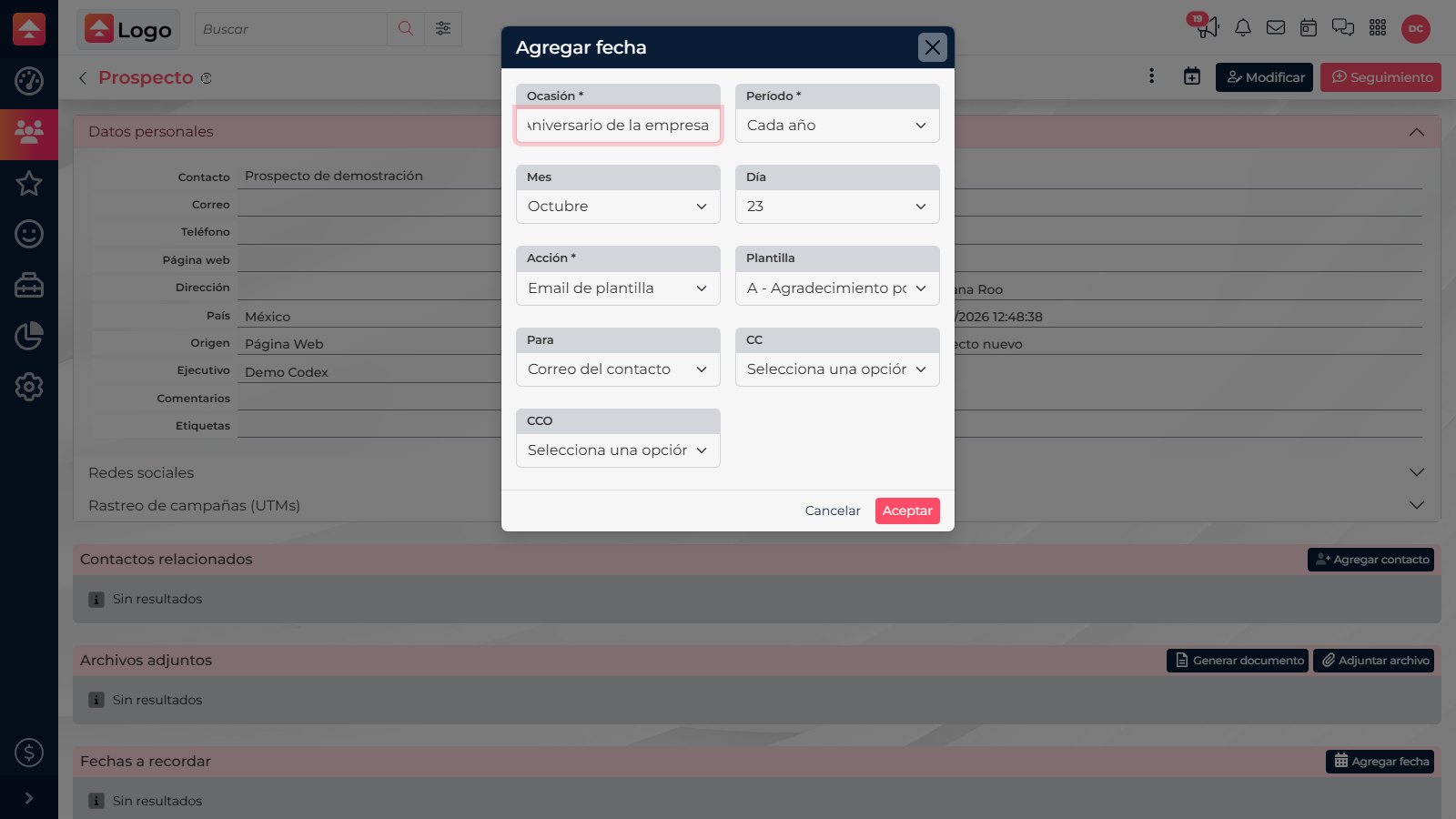
Task: Open the settings gear icon in sidebar
Action: 29,387
